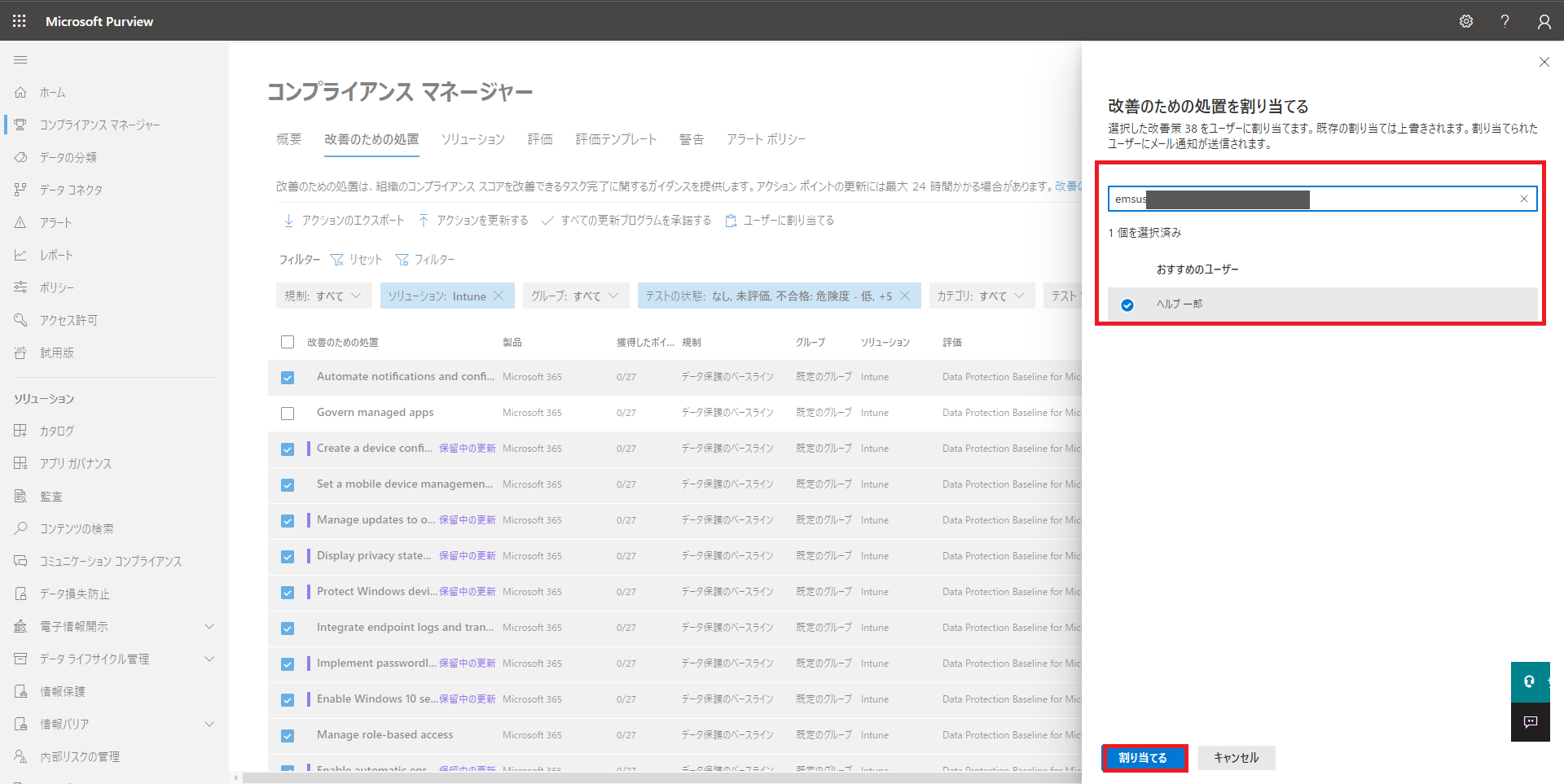Open the カテゴリ: すべて filter dropdown
The height and width of the screenshot is (784, 1564).
tap(982, 296)
